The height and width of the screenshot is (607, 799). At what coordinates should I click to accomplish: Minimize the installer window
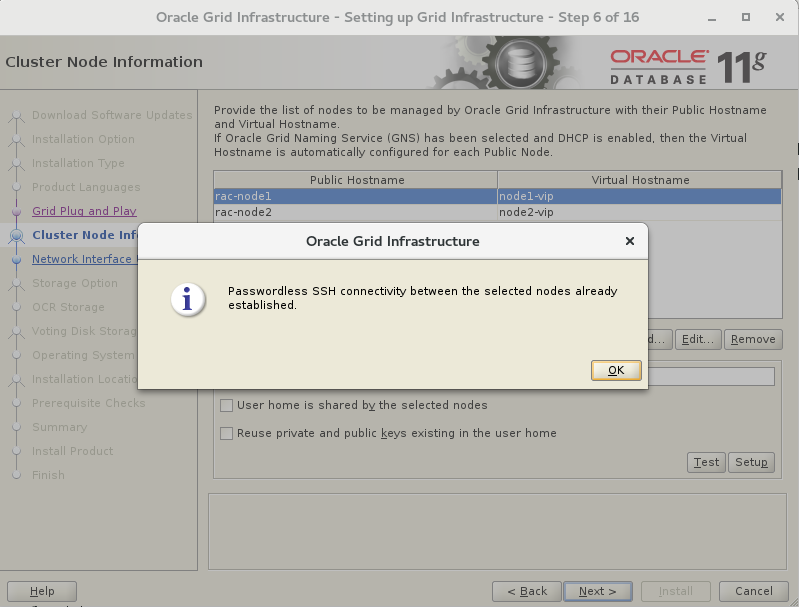coord(712,18)
